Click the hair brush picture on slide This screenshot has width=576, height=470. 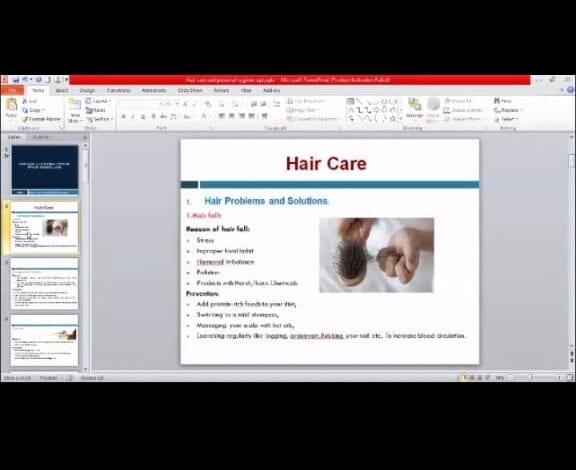click(x=377, y=255)
